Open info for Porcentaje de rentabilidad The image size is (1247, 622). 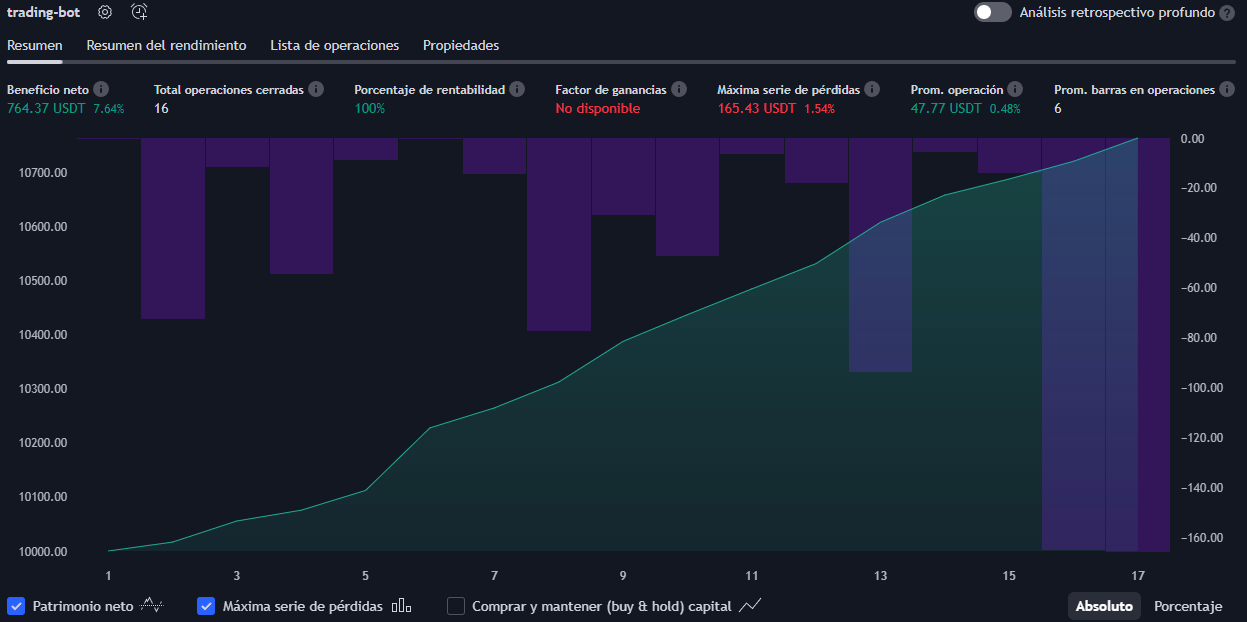pos(518,89)
